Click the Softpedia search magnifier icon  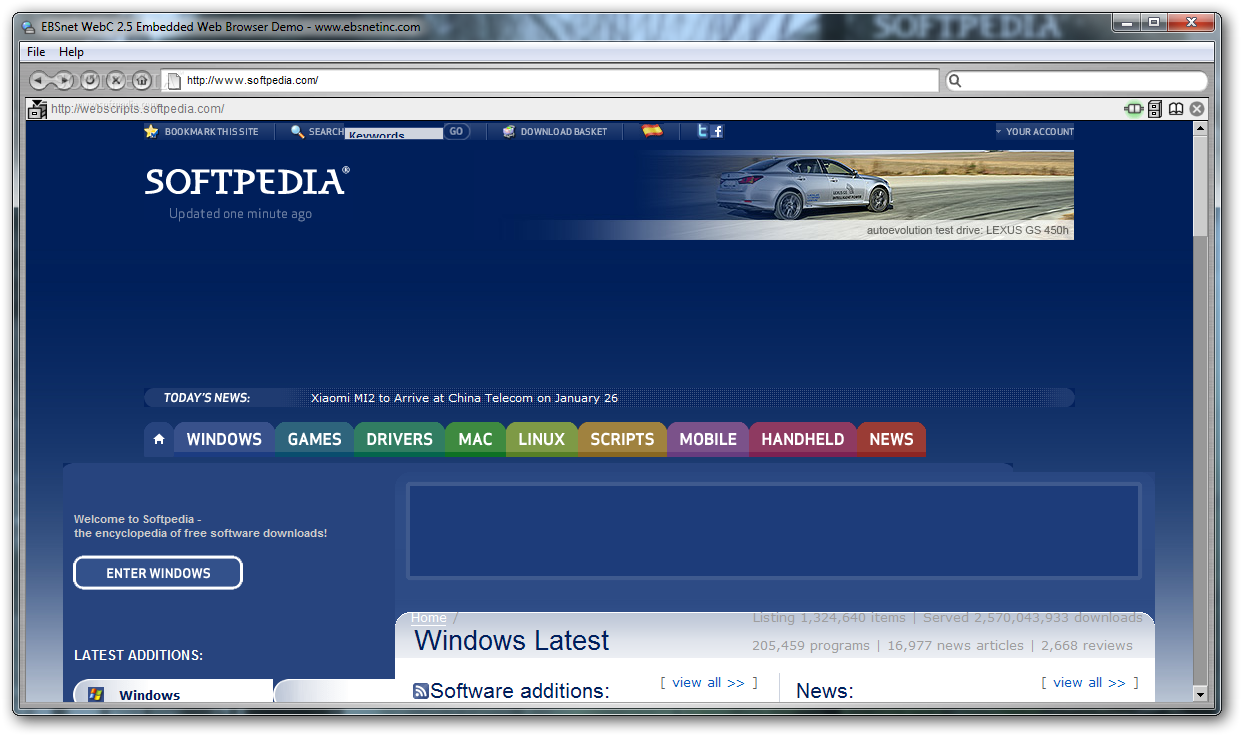297,131
